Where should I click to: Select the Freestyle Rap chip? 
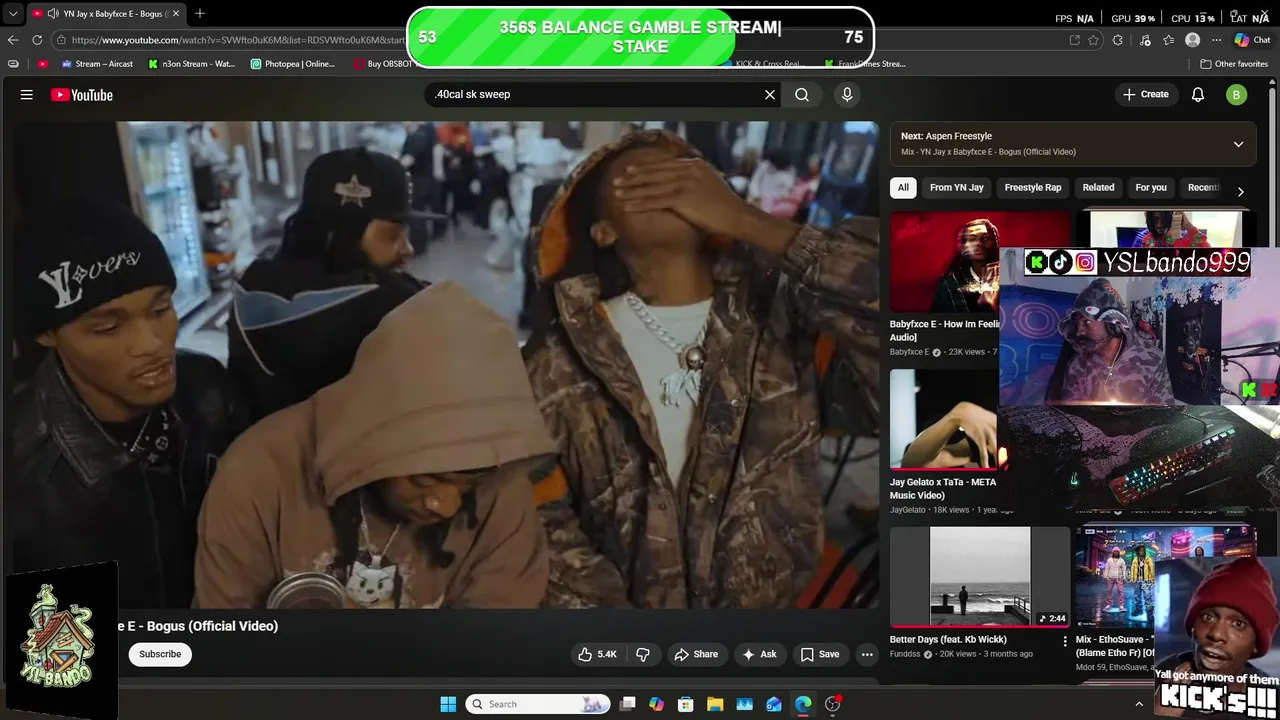click(1033, 187)
